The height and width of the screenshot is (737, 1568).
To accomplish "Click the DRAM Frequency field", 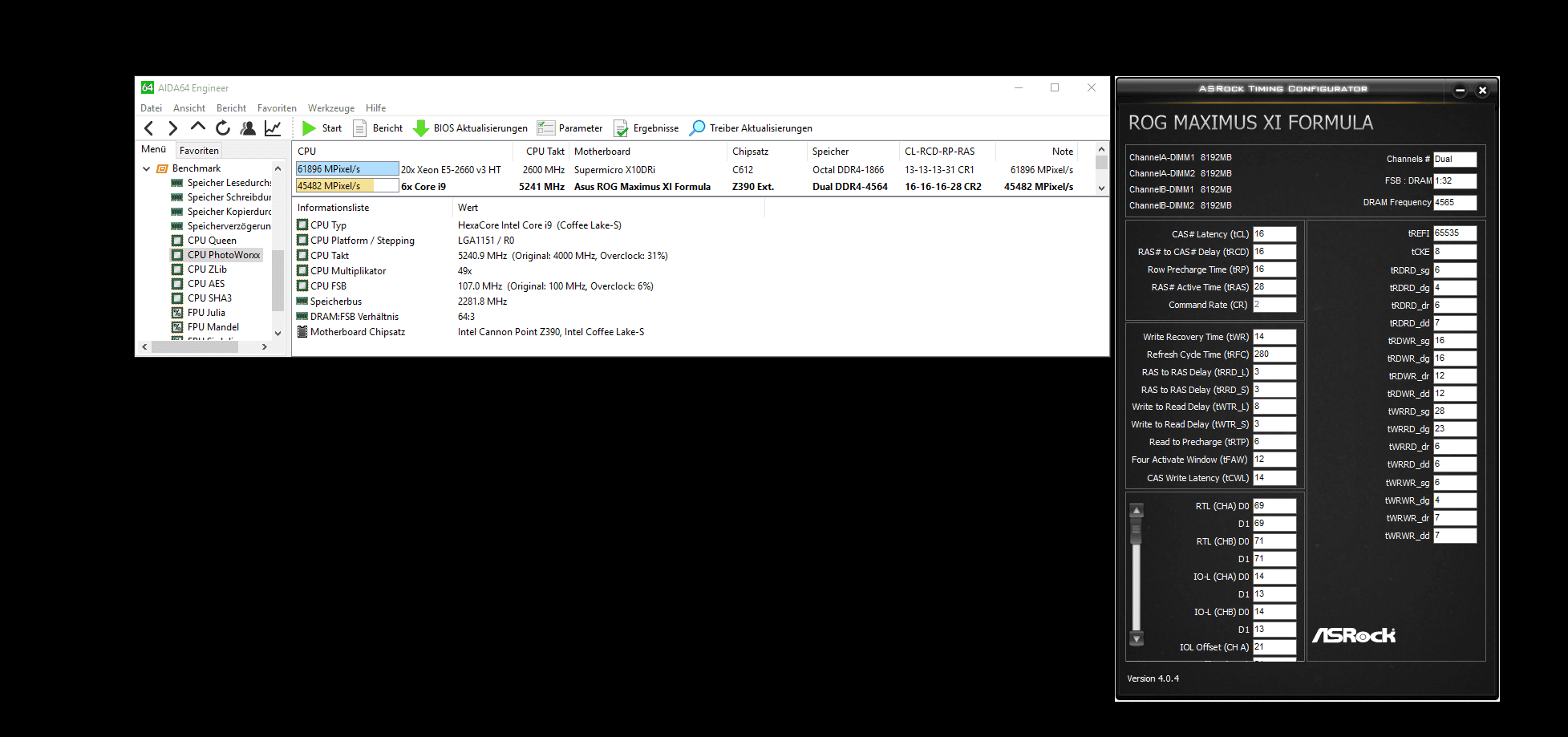I will click(1455, 202).
